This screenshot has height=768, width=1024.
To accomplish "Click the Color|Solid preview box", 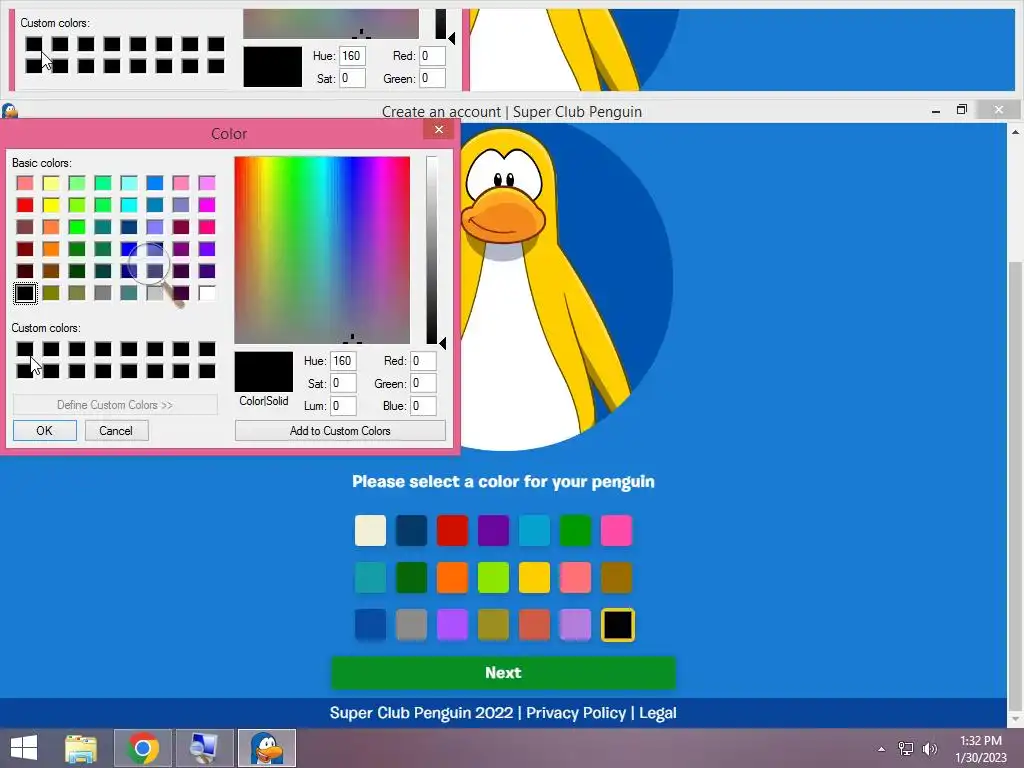I will click(x=264, y=372).
